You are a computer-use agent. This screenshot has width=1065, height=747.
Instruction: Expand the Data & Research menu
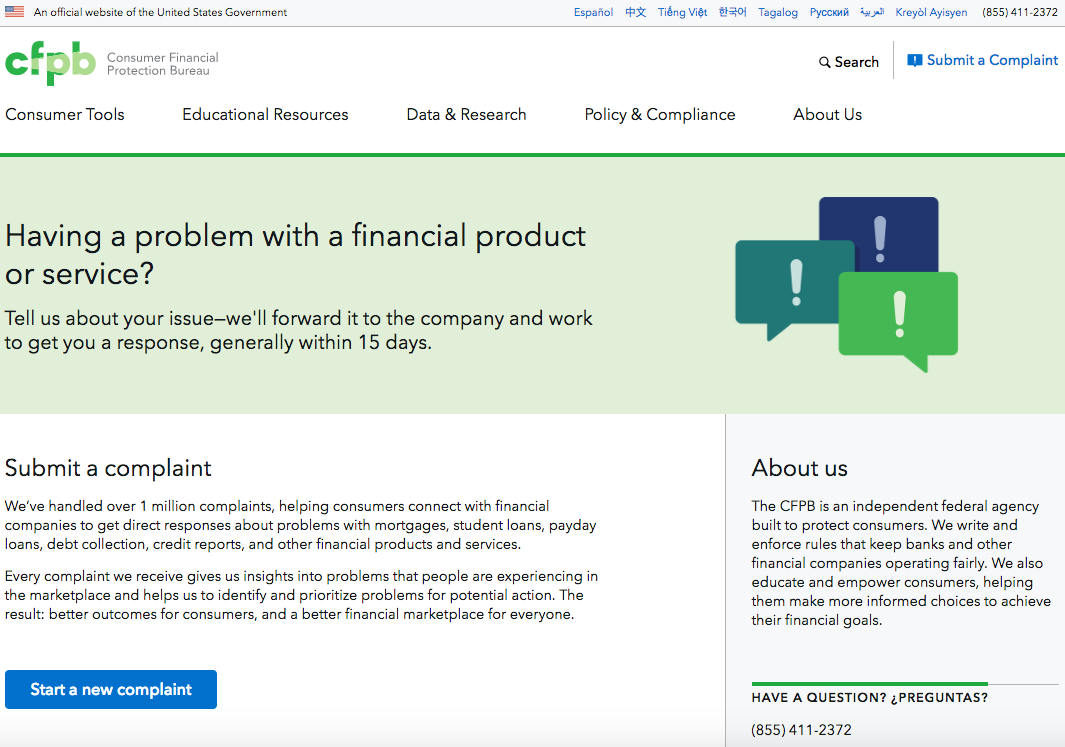pos(467,115)
